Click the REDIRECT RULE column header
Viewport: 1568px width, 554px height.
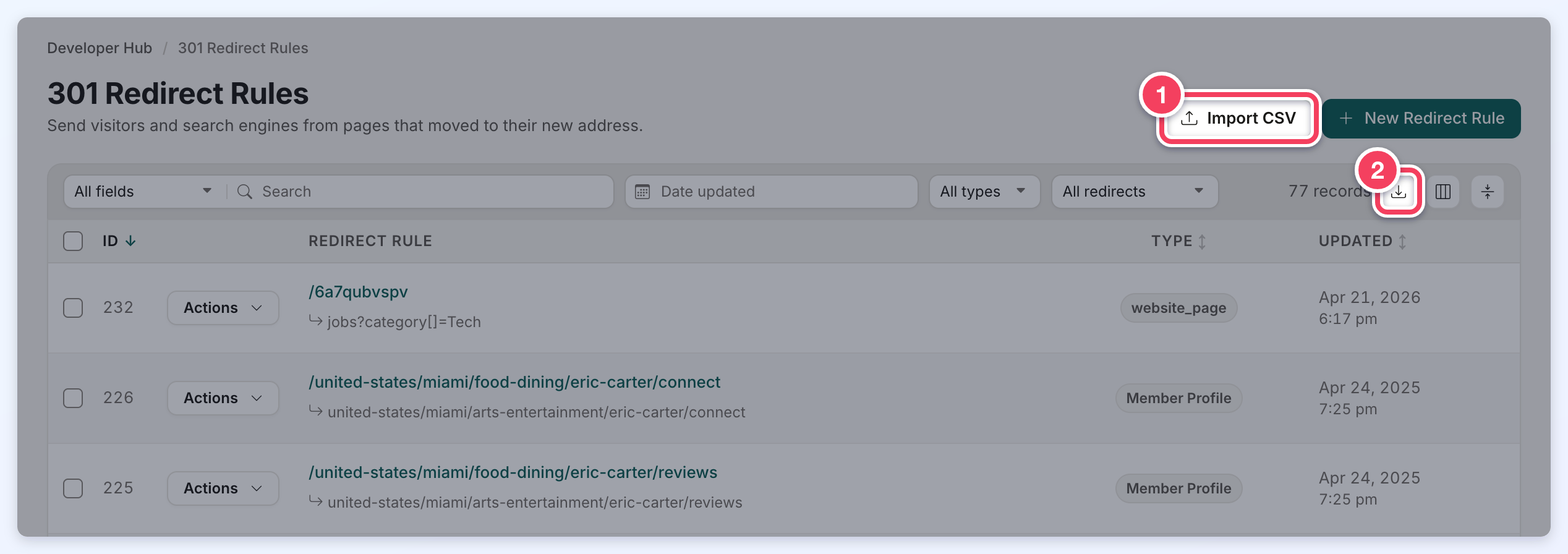click(370, 241)
